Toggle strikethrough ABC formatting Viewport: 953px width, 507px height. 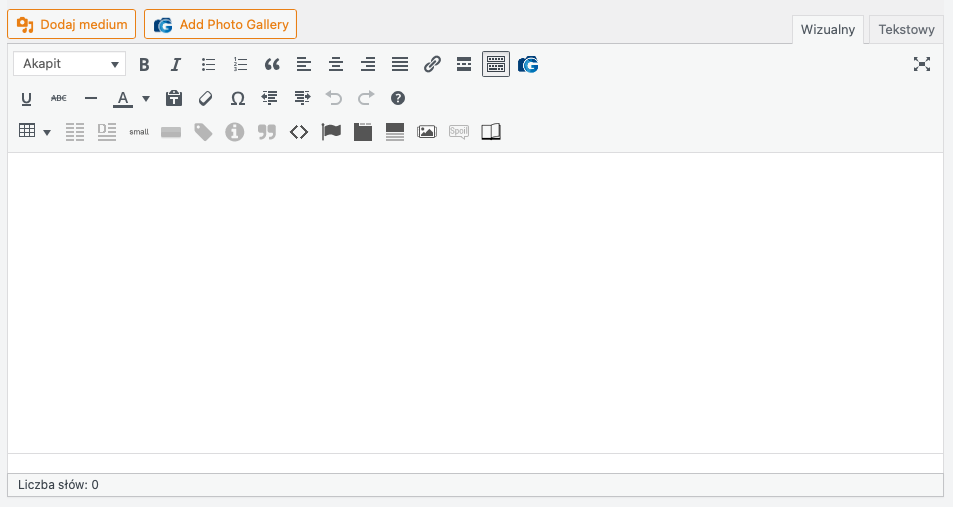click(58, 98)
